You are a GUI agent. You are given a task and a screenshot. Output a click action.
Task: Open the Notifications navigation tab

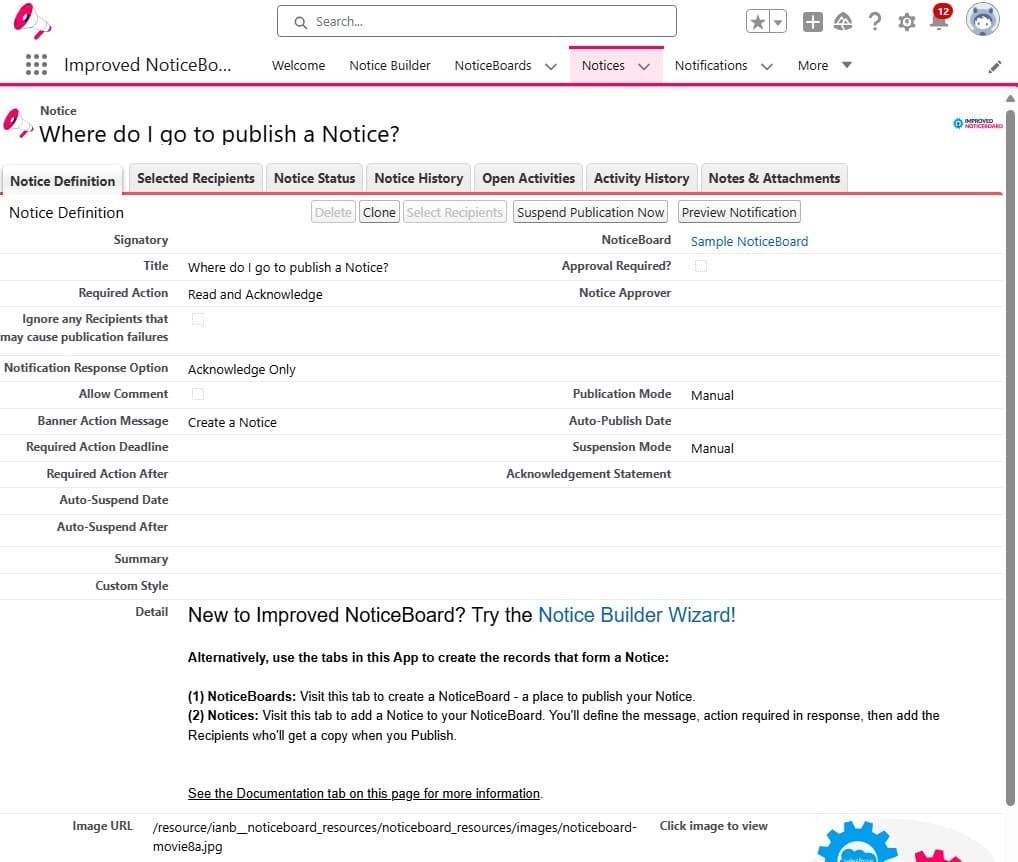(x=711, y=66)
